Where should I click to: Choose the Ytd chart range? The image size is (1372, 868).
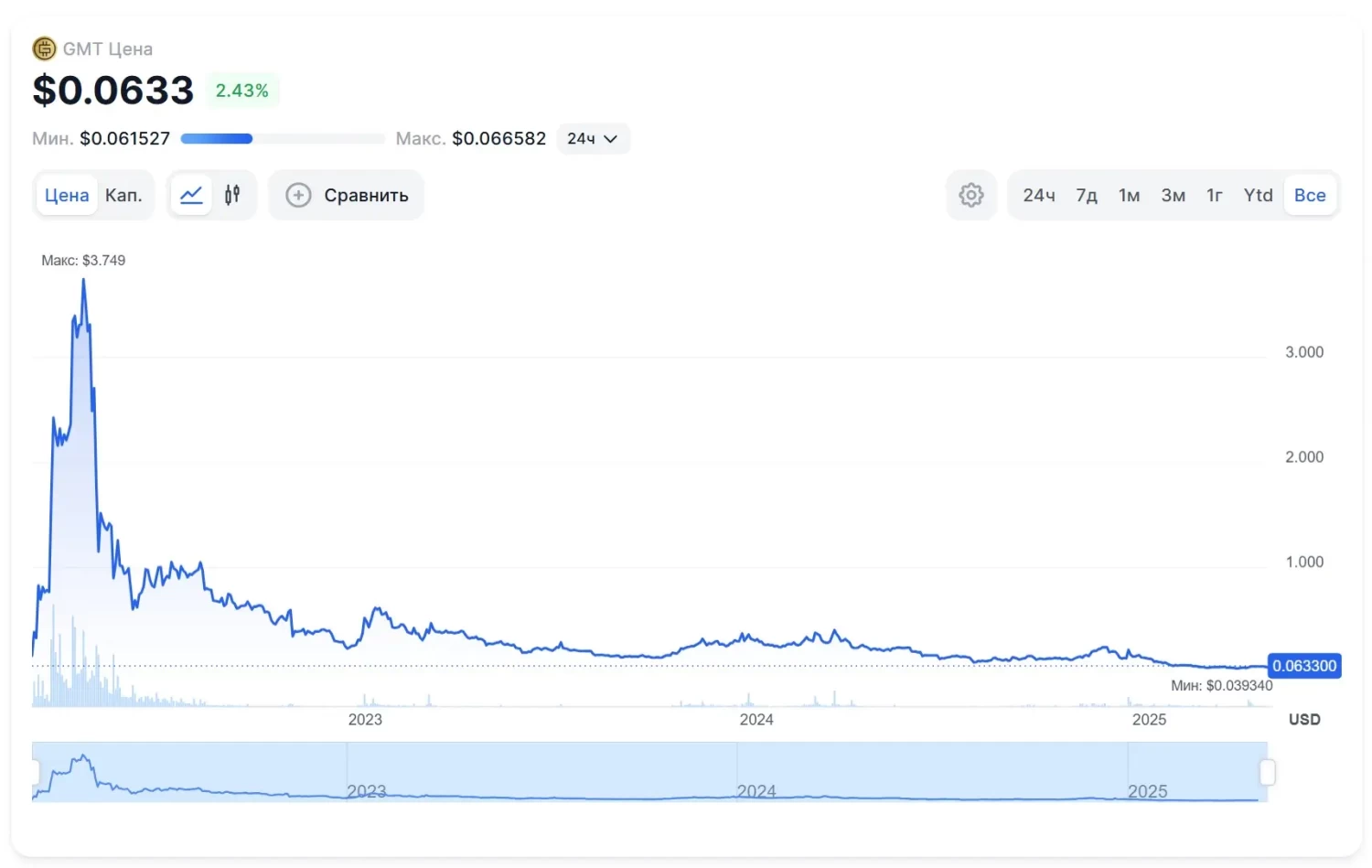point(1258,195)
